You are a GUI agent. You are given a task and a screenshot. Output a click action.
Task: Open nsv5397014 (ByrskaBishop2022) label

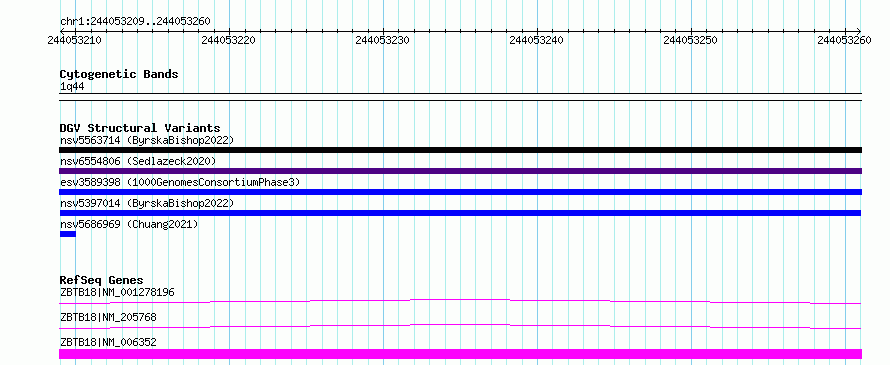tap(146, 203)
